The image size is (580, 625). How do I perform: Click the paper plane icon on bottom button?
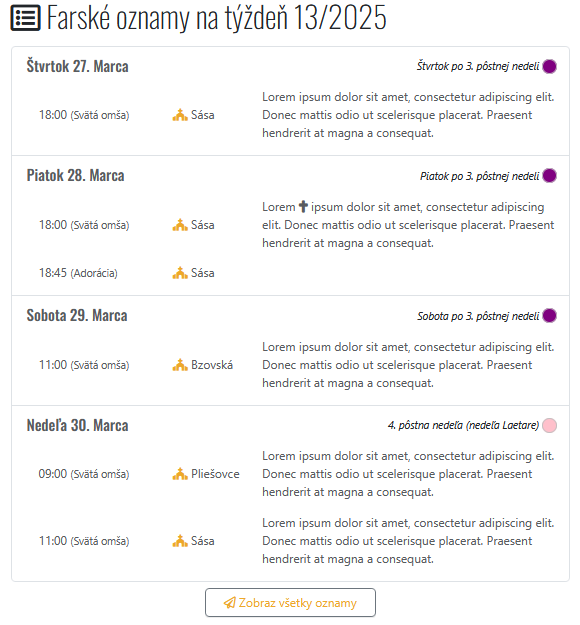[230, 603]
